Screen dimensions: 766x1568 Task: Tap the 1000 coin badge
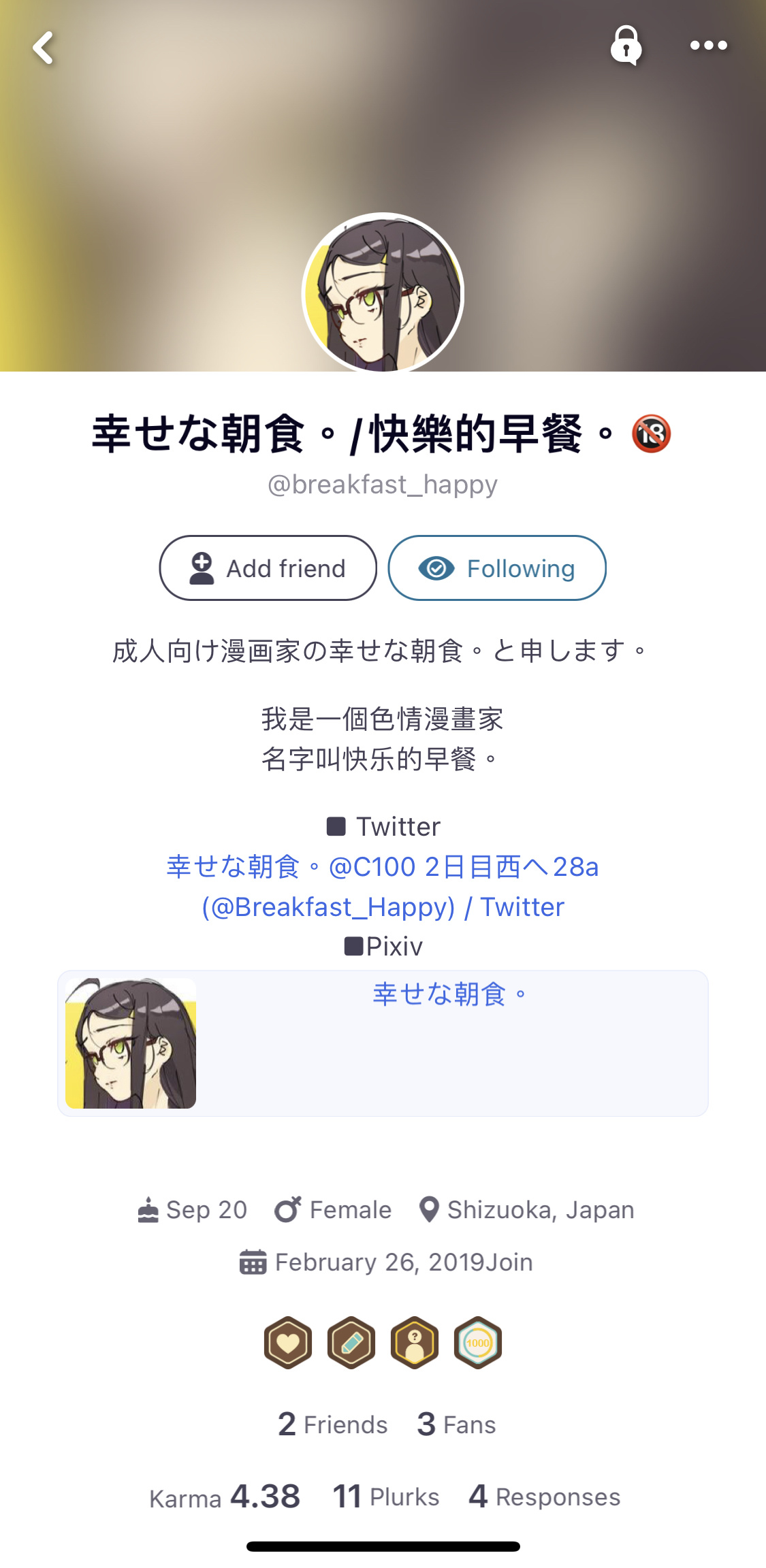click(478, 1342)
